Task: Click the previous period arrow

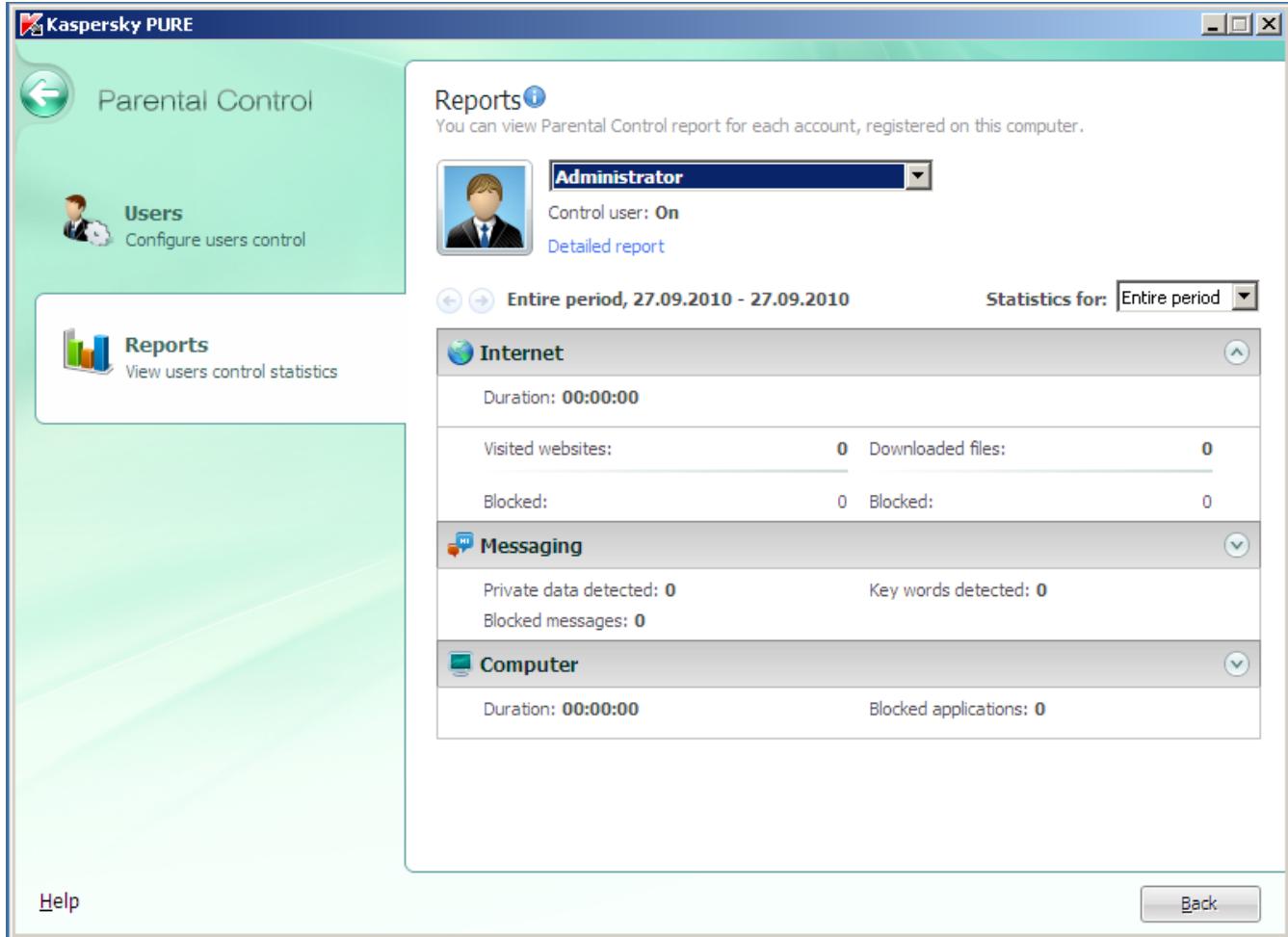Action: (449, 299)
